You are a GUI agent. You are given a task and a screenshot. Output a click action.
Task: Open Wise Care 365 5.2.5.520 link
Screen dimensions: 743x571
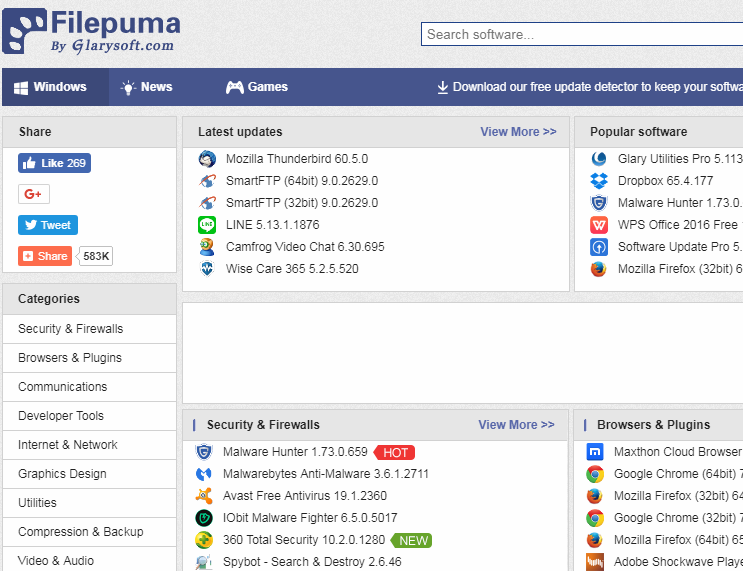292,269
